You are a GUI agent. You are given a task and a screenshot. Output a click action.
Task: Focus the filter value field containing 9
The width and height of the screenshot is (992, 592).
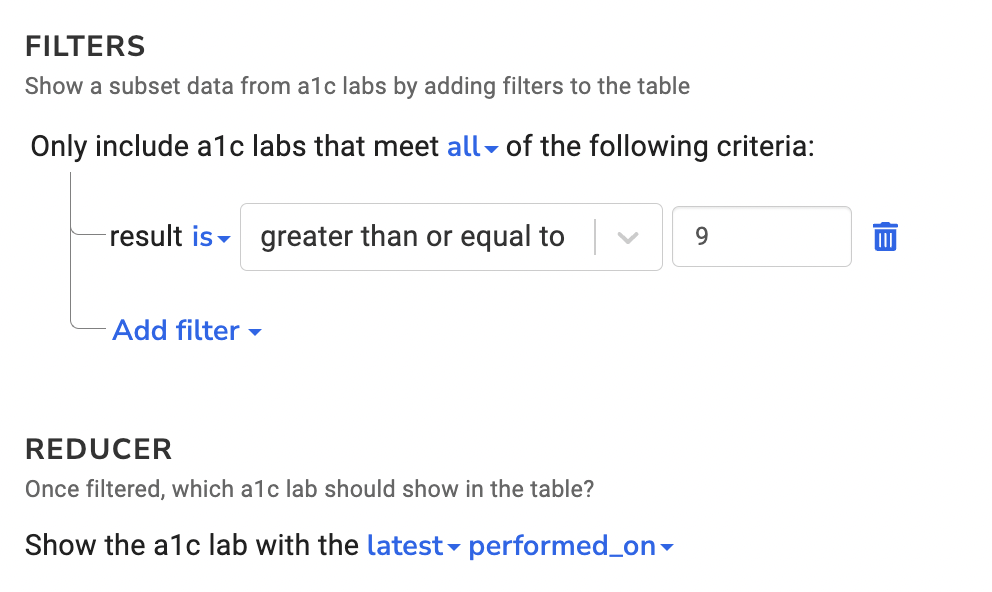[761, 237]
